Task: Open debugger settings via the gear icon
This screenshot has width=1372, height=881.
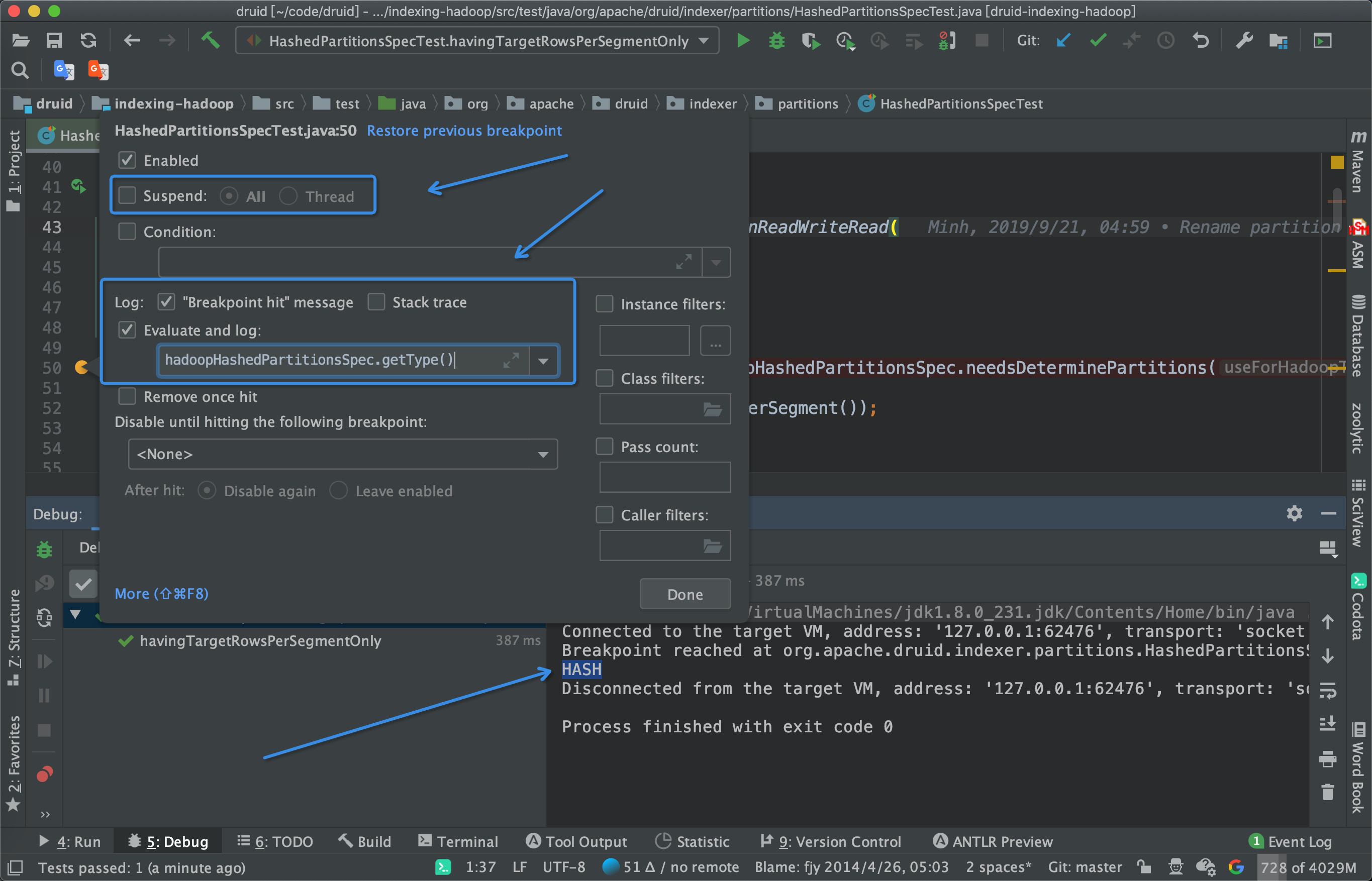Action: tap(1294, 513)
